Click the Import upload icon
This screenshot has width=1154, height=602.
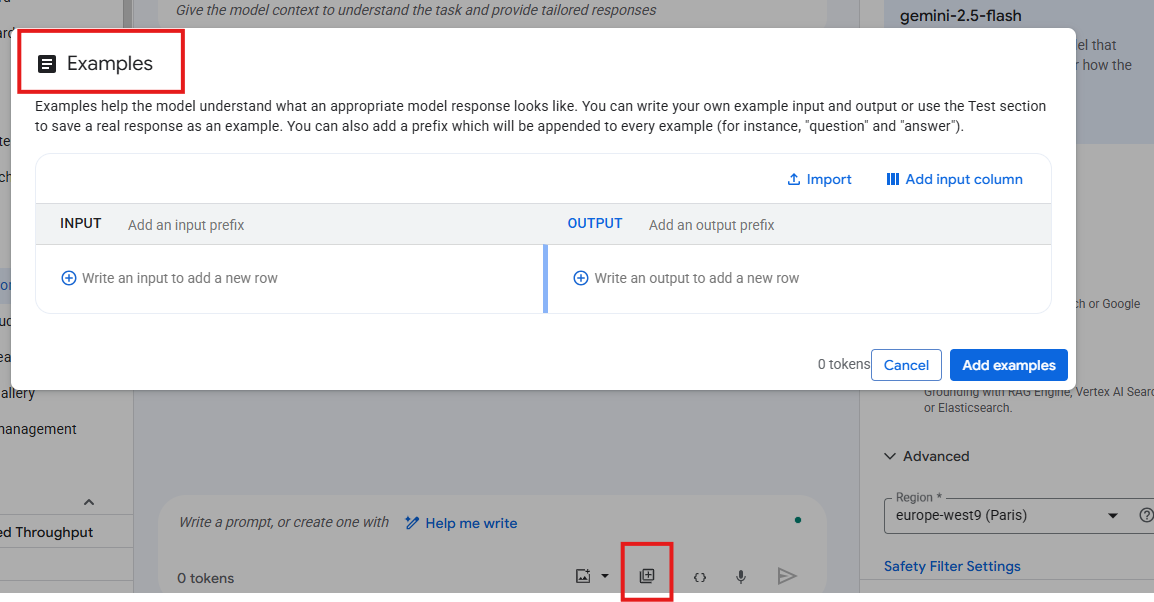tap(793, 179)
